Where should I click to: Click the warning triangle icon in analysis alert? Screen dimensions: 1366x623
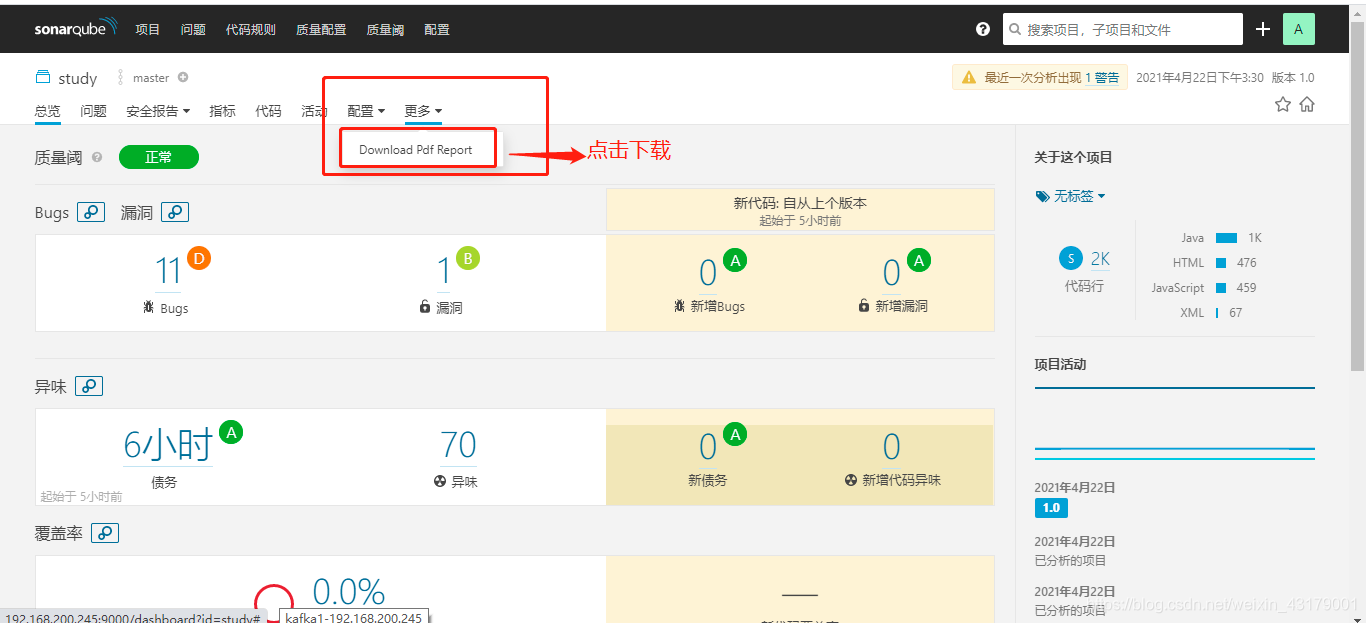pos(968,77)
